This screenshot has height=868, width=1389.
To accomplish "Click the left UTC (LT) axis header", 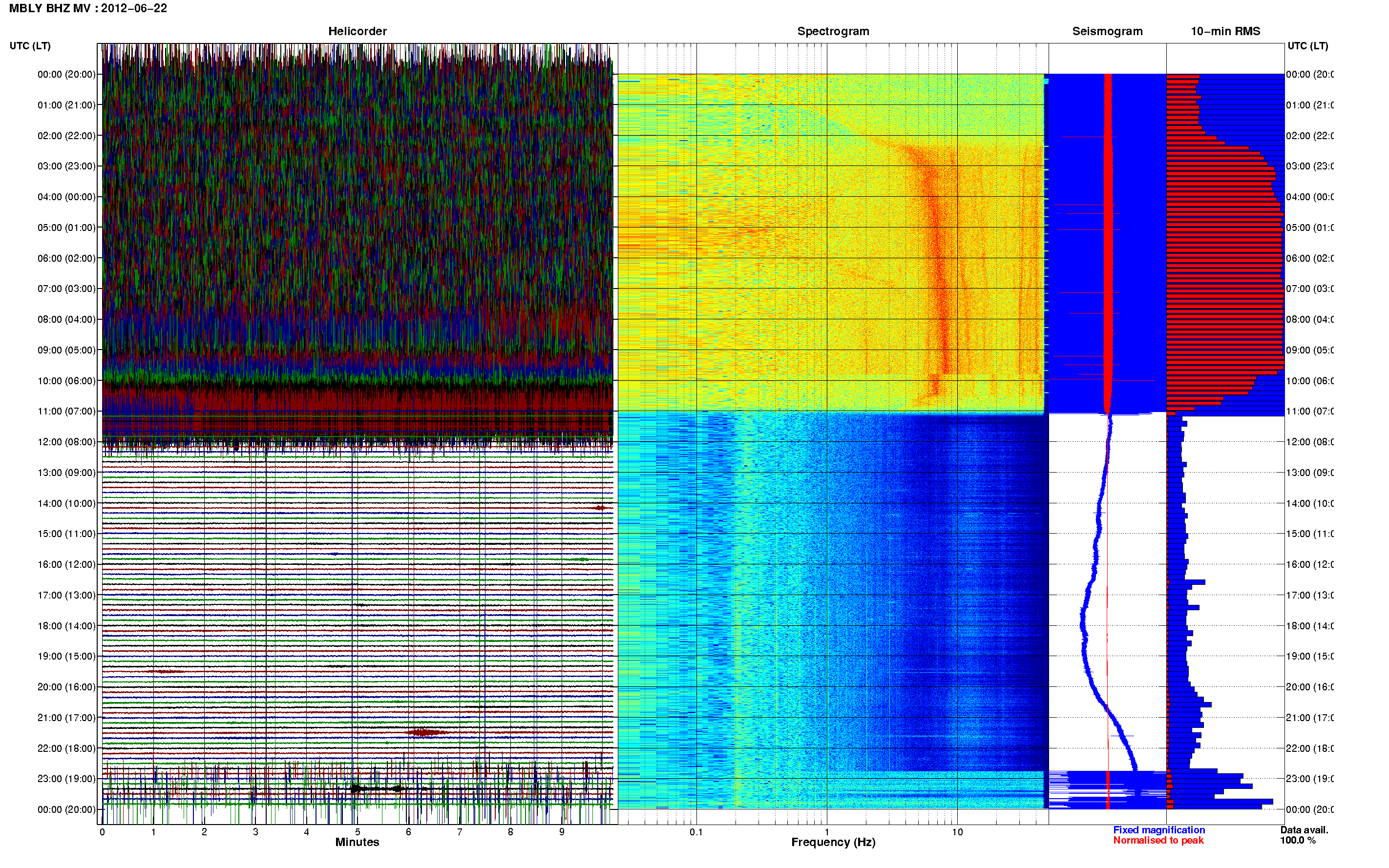I will [30, 46].
